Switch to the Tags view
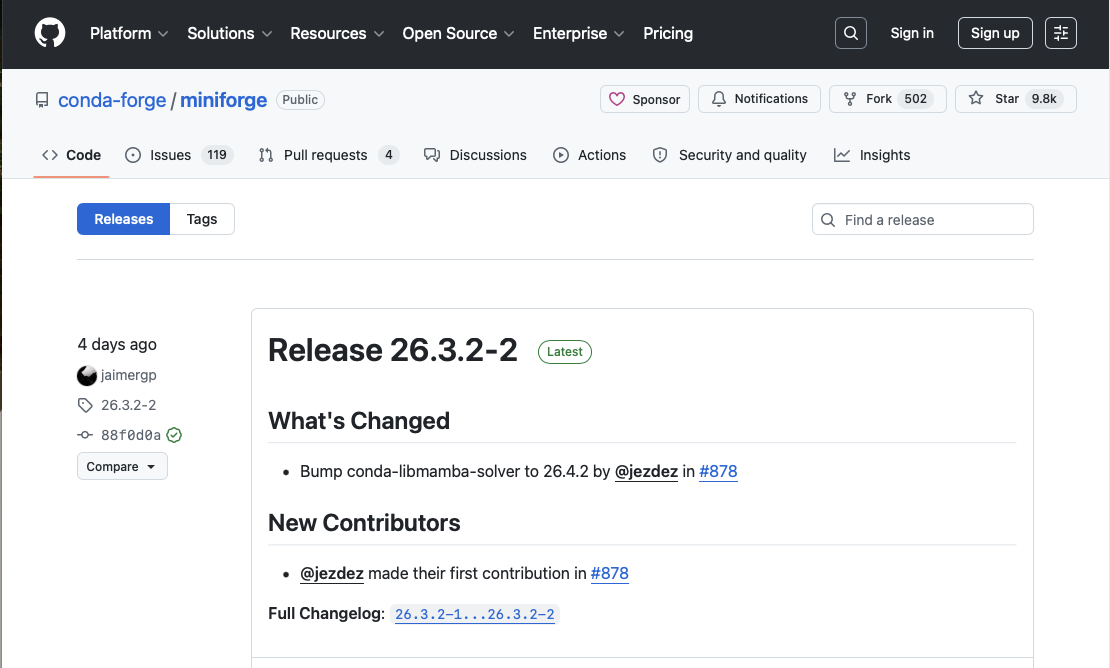 [x=202, y=219]
